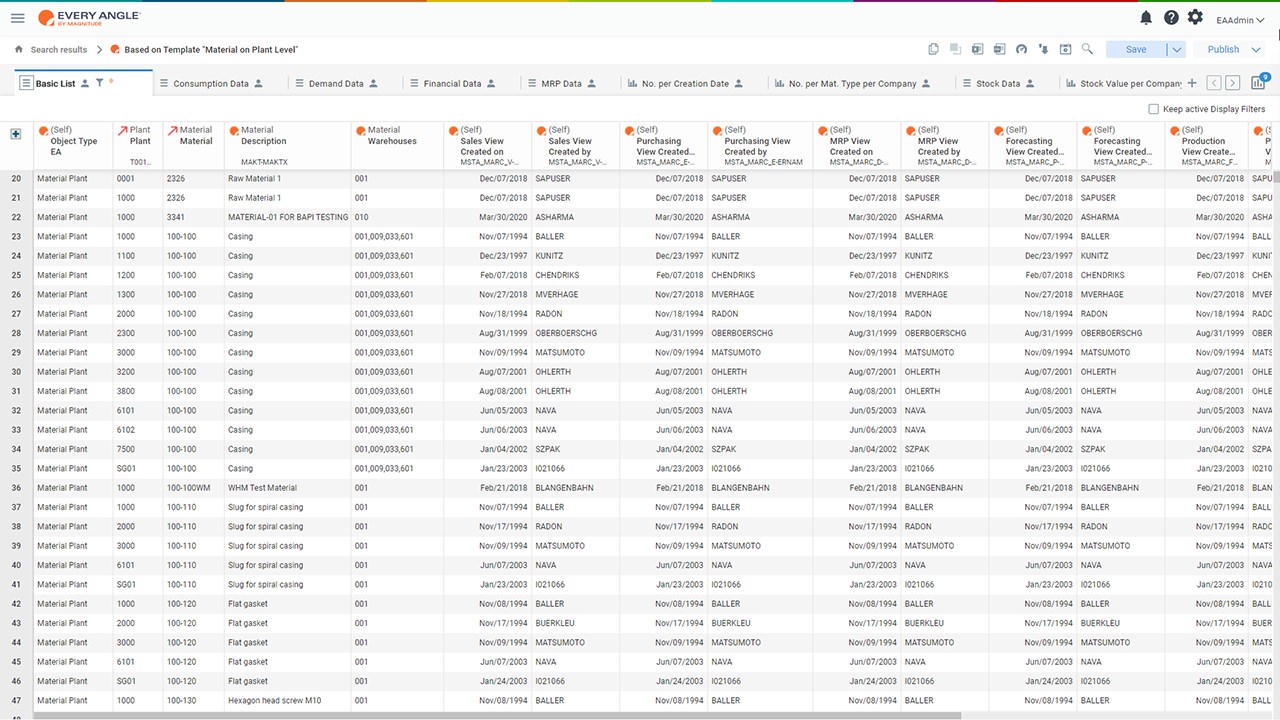Open the notifications bell
Viewport: 1280px width, 720px height.
tap(1146, 18)
